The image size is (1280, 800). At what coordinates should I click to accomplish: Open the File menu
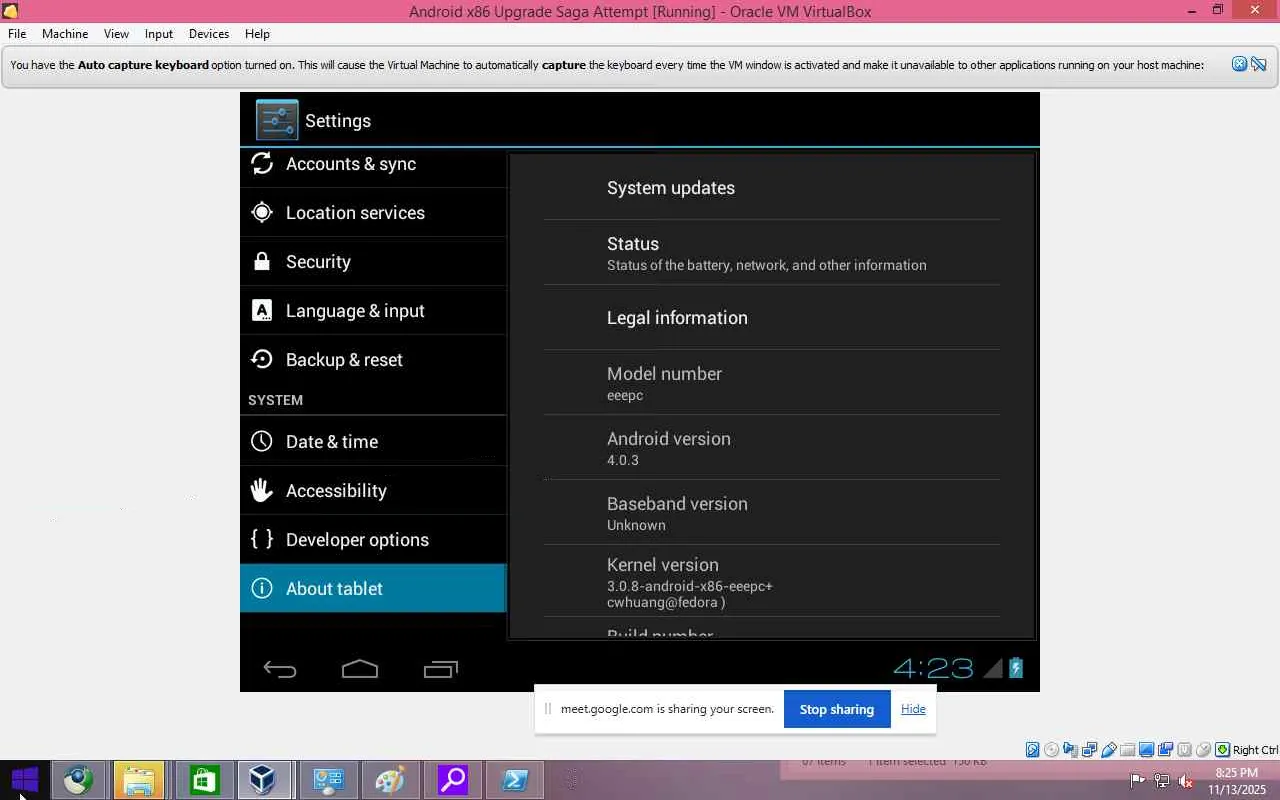click(x=17, y=33)
